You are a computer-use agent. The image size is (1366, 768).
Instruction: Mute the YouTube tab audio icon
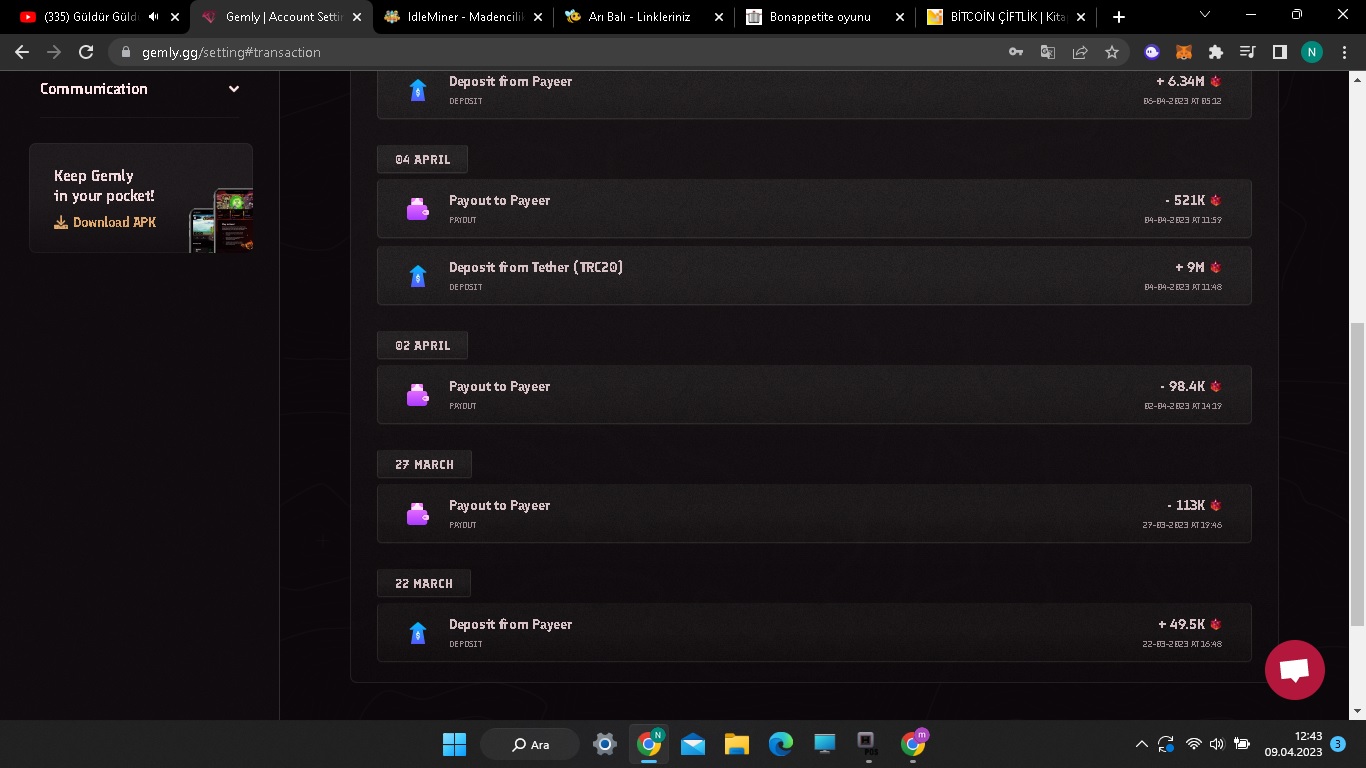(153, 17)
